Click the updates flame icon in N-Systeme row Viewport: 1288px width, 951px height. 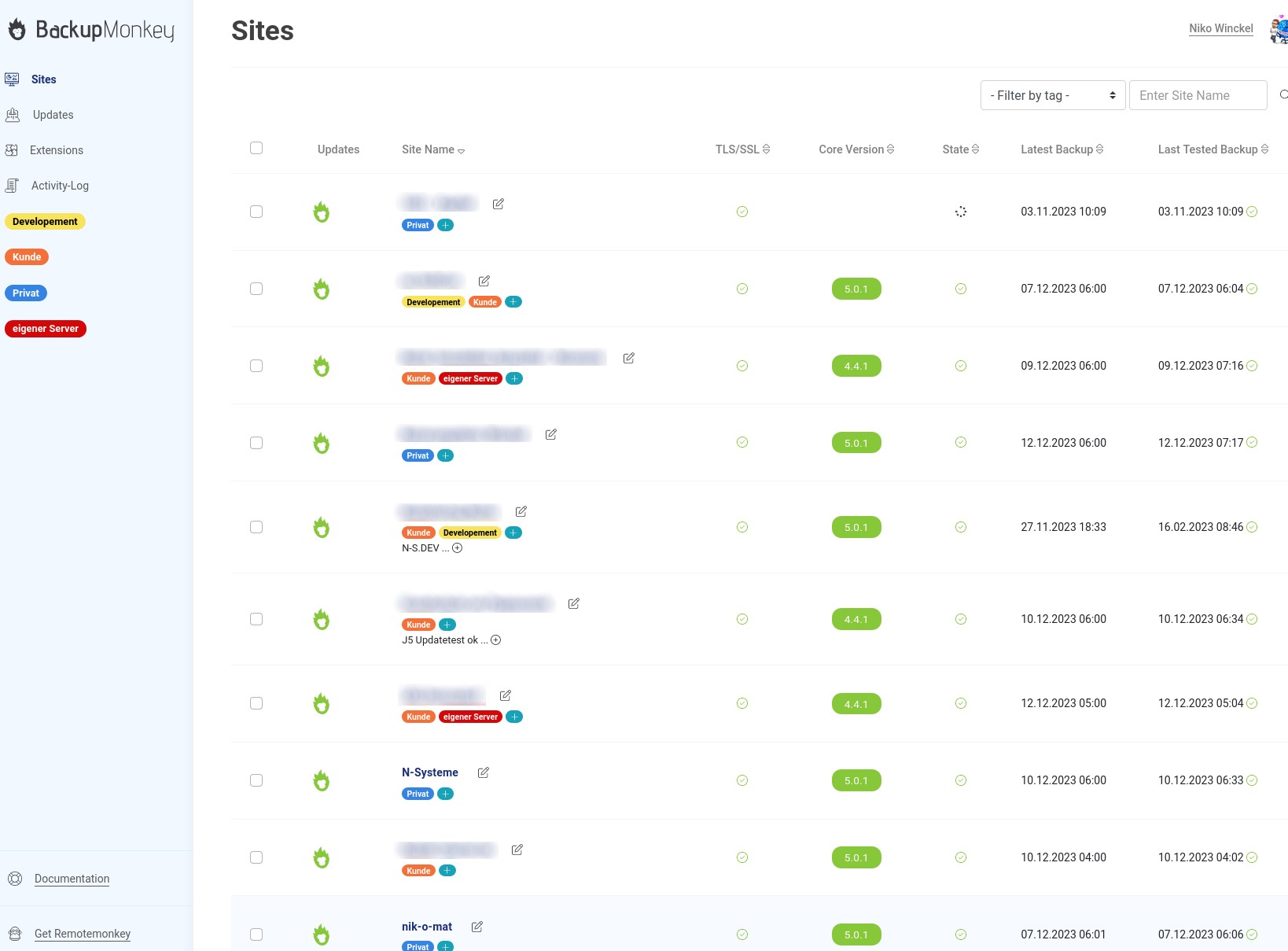tap(322, 780)
